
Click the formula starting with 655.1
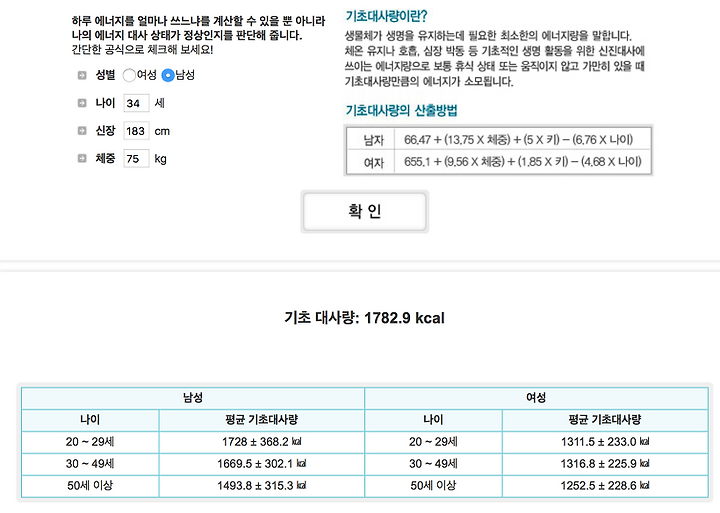click(523, 162)
